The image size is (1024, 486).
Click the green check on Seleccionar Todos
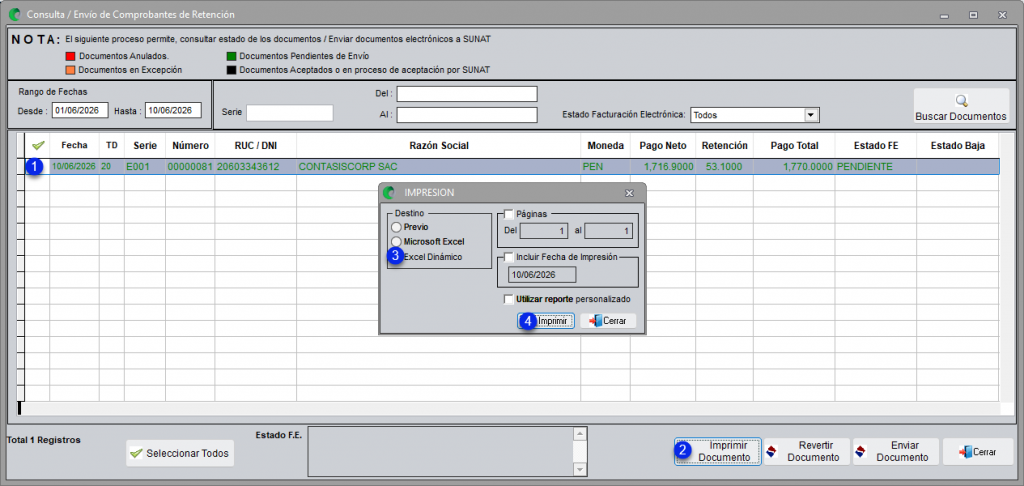click(x=136, y=453)
